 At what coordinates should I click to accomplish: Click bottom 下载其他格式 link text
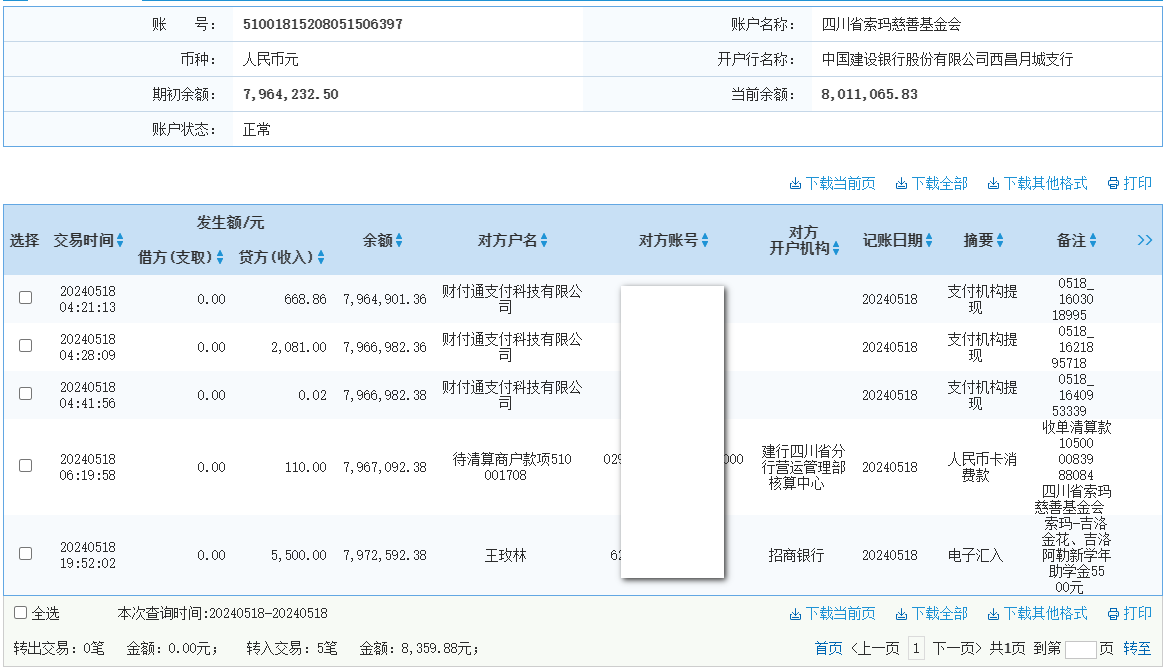coord(1045,614)
